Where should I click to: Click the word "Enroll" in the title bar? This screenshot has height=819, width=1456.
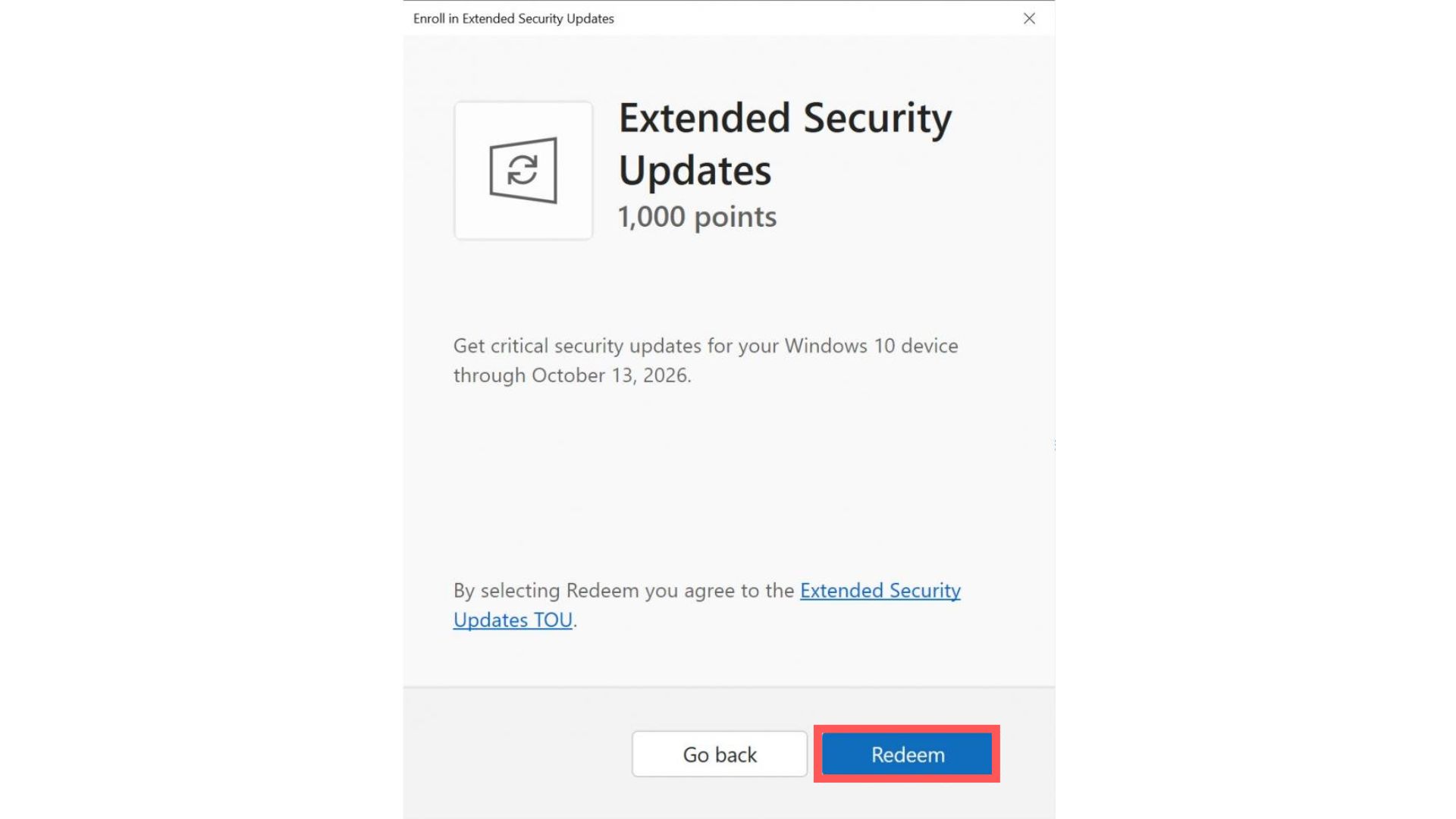click(428, 18)
